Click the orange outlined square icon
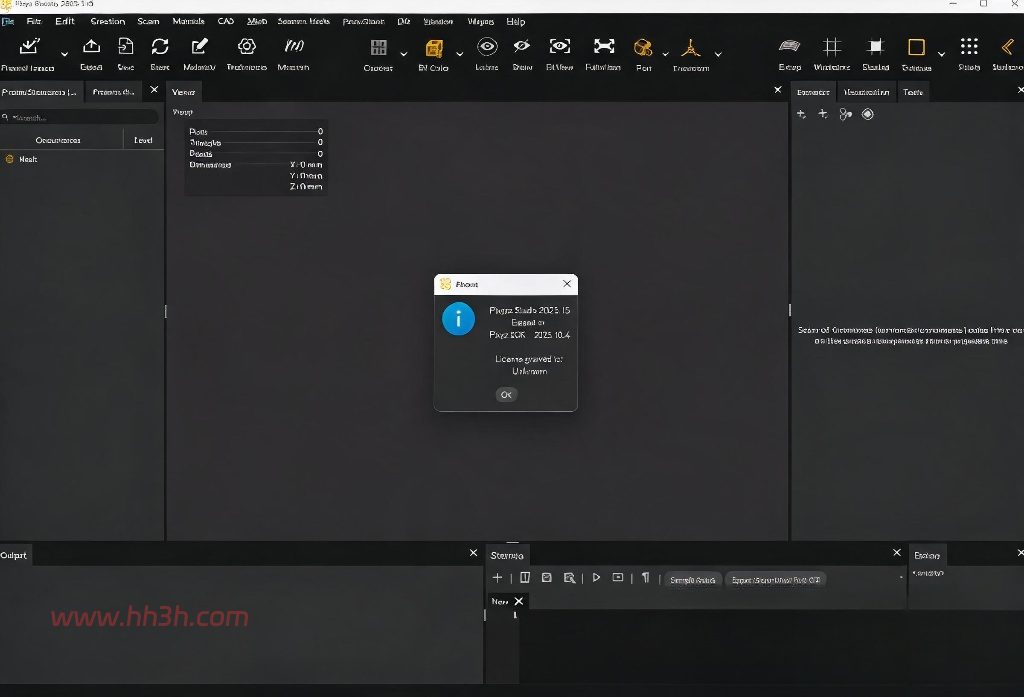 [x=916, y=47]
